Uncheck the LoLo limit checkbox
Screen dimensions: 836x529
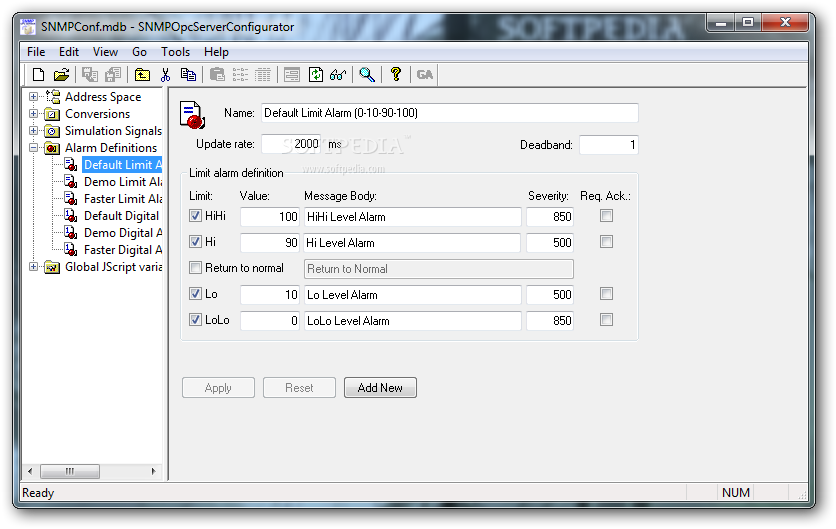coord(195,320)
